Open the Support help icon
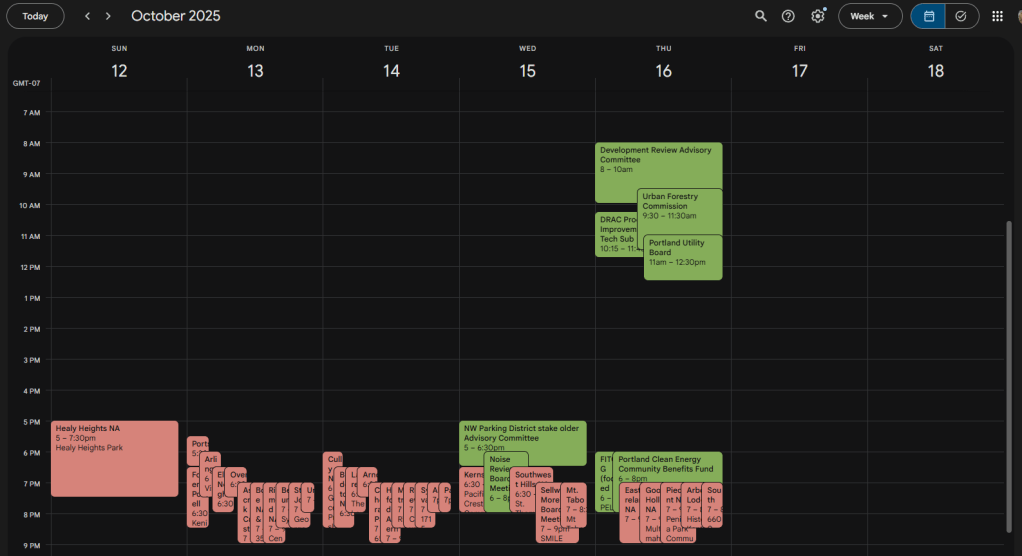Image resolution: width=1022 pixels, height=556 pixels. [x=788, y=16]
